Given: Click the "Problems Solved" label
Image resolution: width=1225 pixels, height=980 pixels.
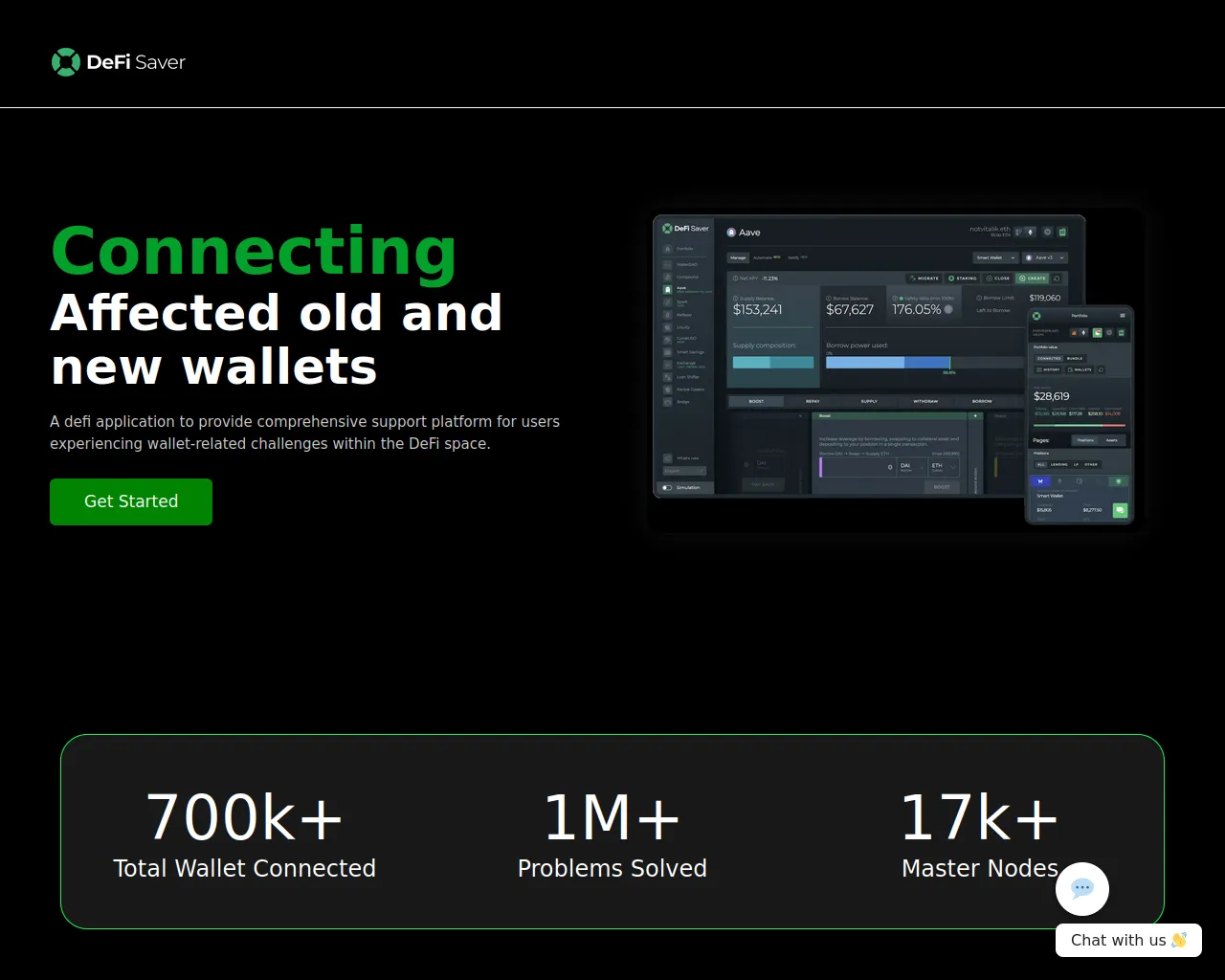Looking at the screenshot, I should click(x=612, y=868).
